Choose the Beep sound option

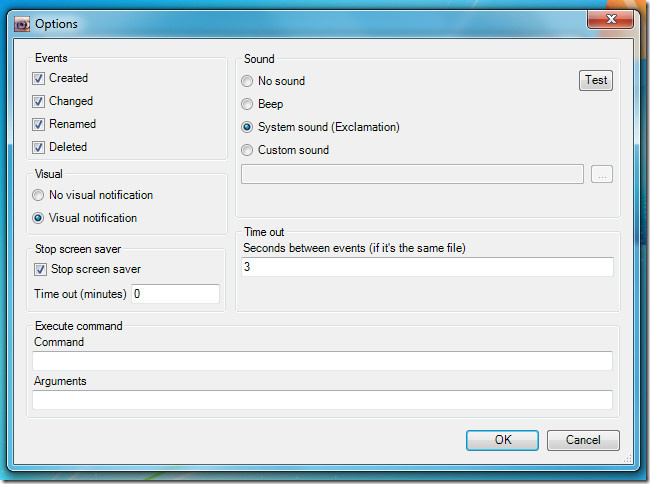pyautogui.click(x=247, y=104)
